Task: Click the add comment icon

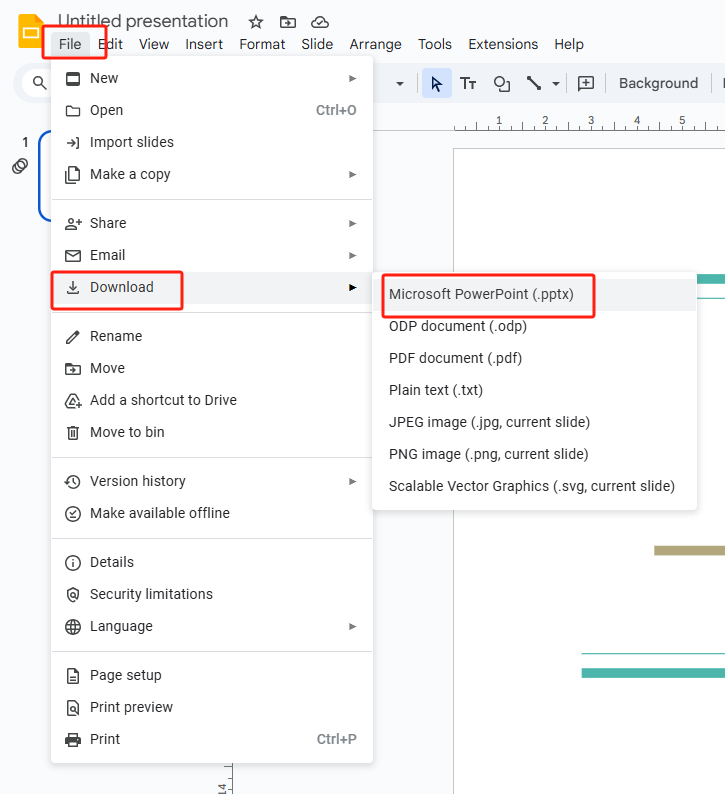Action: [586, 83]
